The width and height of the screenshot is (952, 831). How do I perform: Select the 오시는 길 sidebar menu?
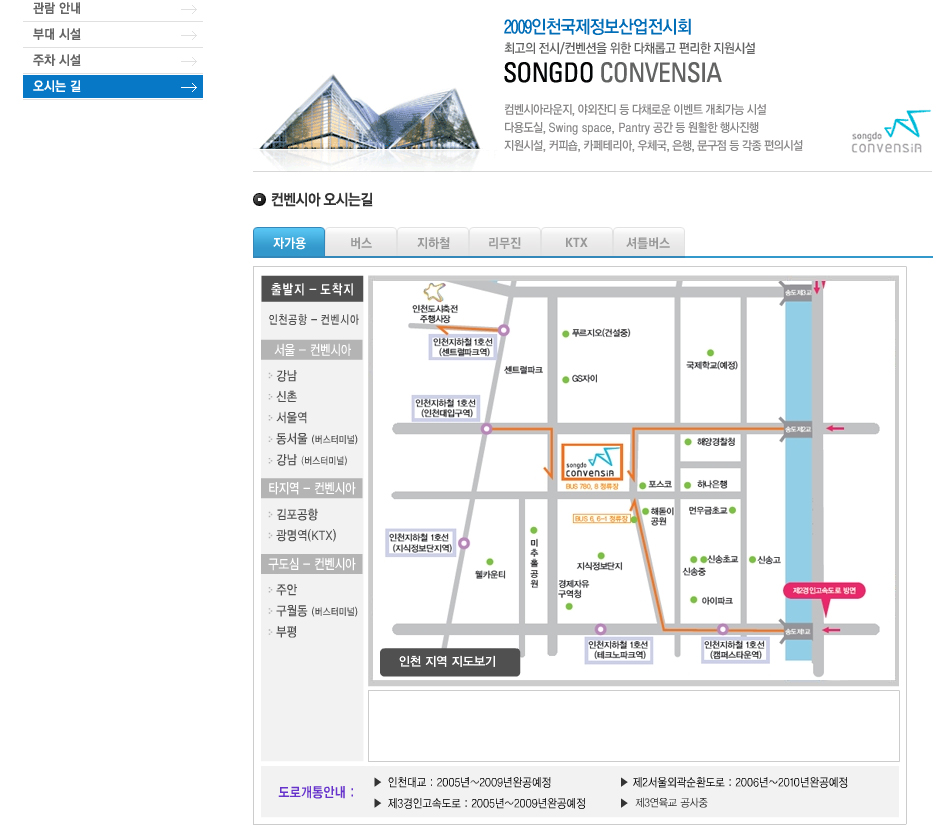[x=113, y=86]
